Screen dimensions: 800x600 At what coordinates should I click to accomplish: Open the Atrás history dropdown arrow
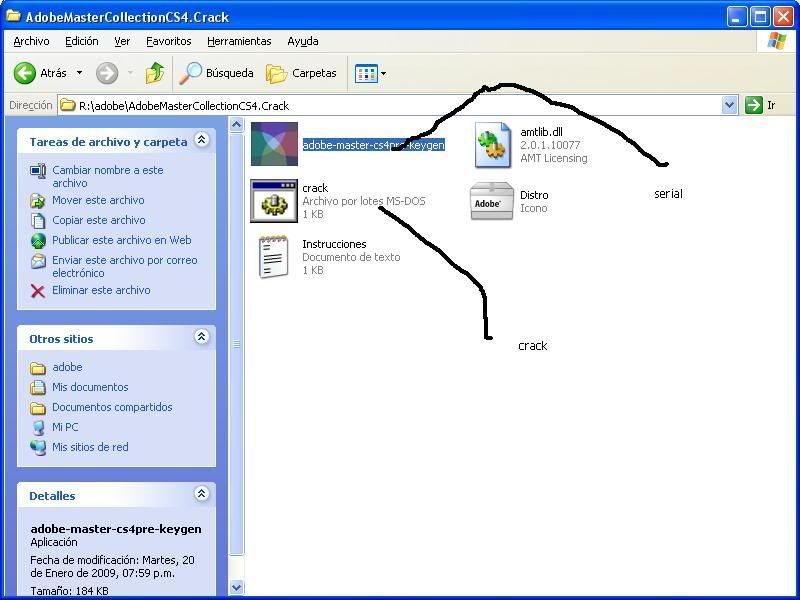click(80, 73)
